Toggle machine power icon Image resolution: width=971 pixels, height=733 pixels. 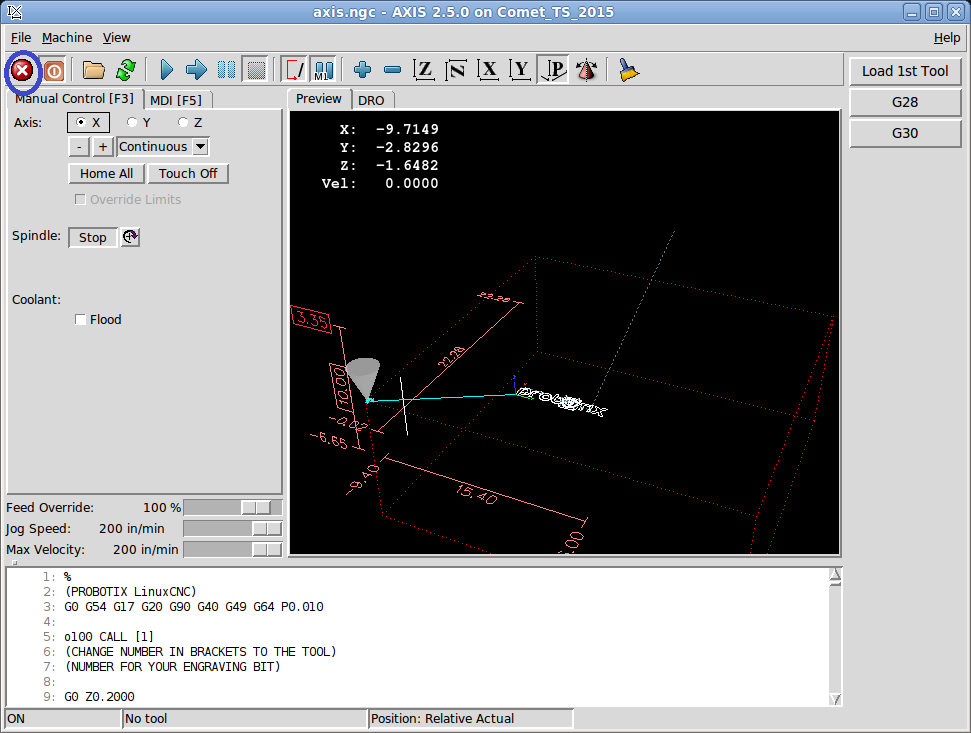(54, 70)
